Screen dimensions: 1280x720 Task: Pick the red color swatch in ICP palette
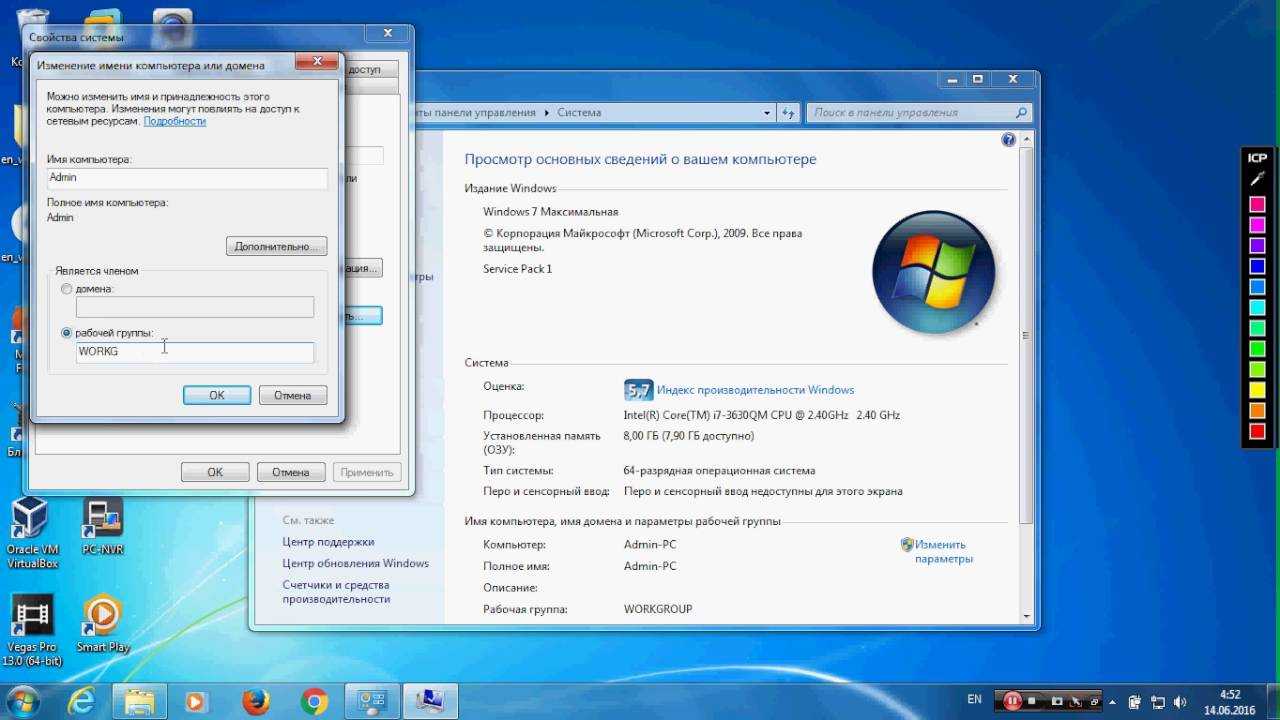1258,431
